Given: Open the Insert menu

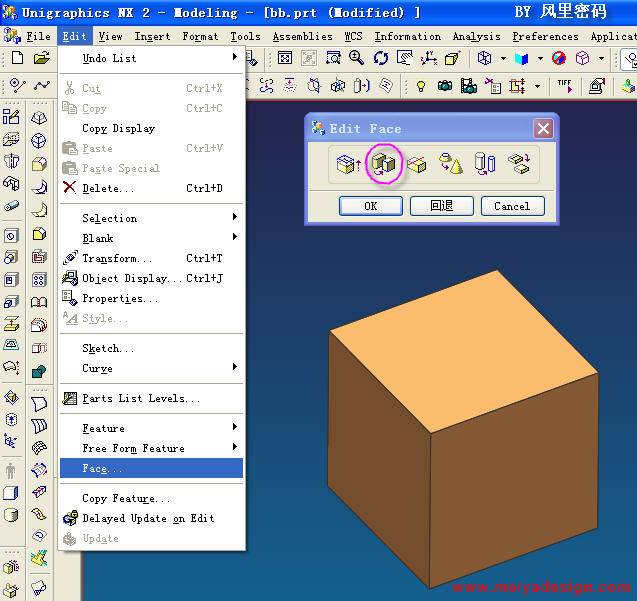Looking at the screenshot, I should 152,36.
